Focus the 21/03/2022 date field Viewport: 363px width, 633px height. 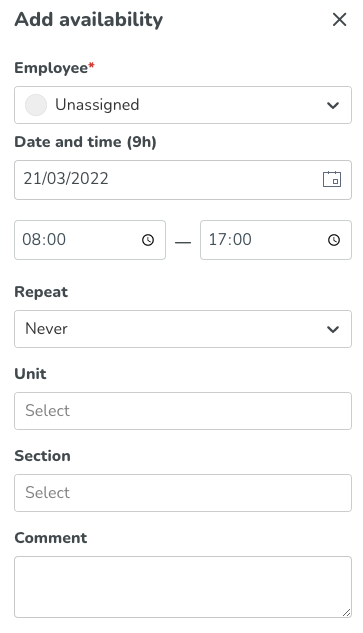tap(183, 180)
